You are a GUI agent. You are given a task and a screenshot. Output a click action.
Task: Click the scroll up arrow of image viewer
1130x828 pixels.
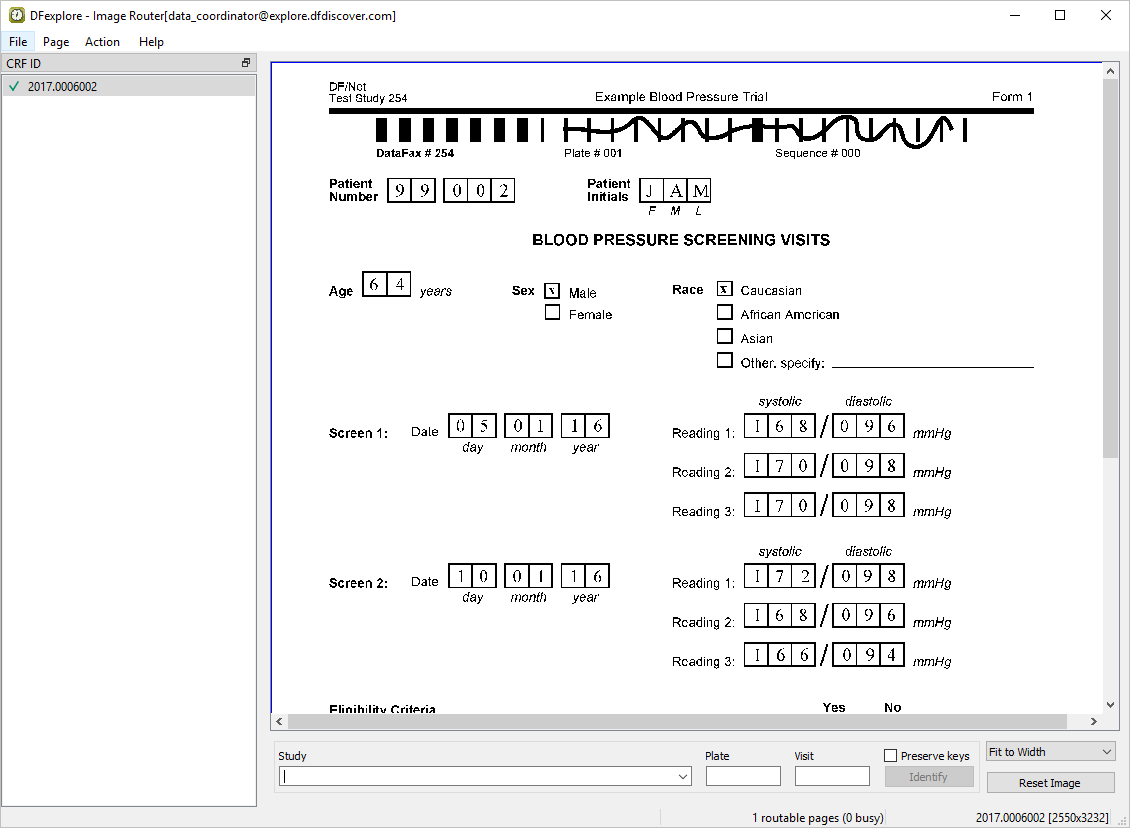coord(1110,71)
